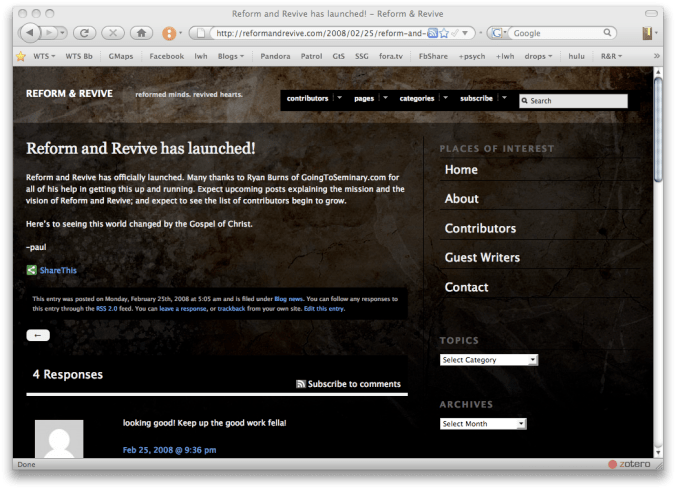Image resolution: width=676 pixels, height=489 pixels.
Task: Open the R&R bookmarks folder
Action: 611,56
